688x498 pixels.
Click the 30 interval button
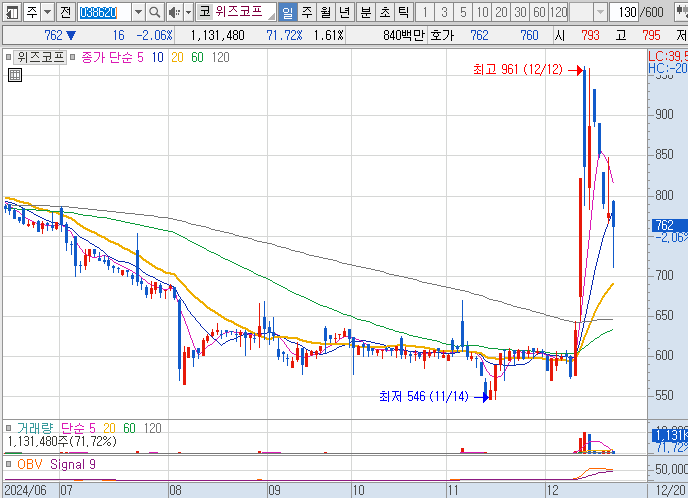(520, 12)
